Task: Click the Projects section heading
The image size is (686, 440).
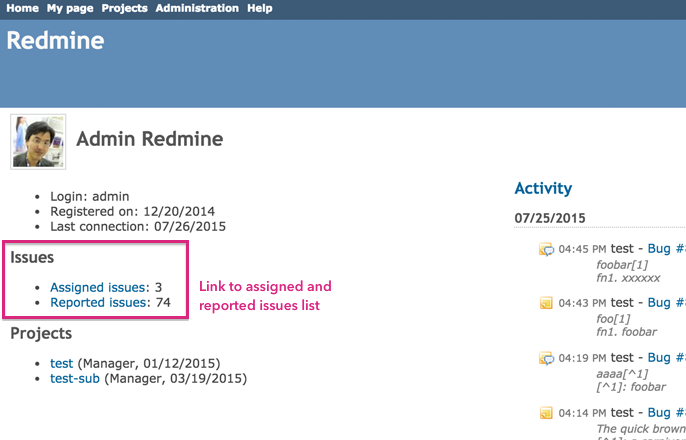Action: 41,333
